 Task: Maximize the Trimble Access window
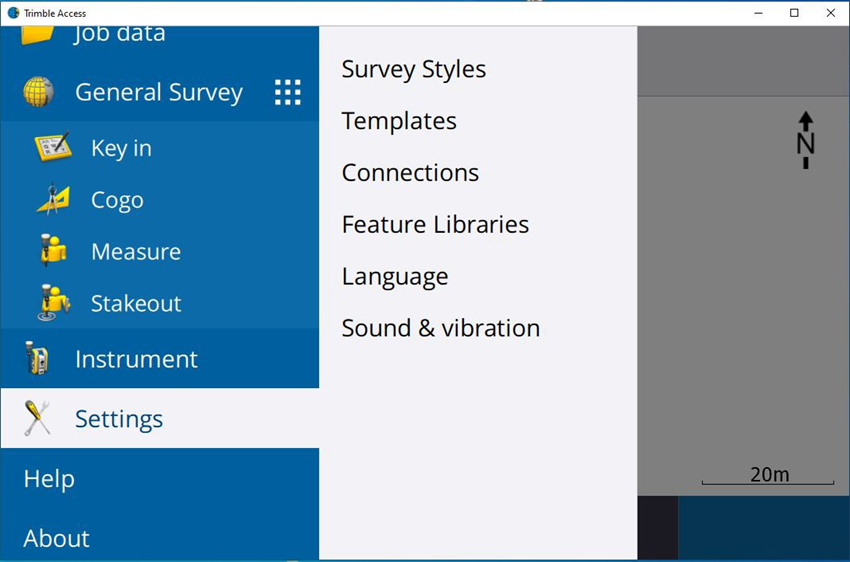[794, 13]
